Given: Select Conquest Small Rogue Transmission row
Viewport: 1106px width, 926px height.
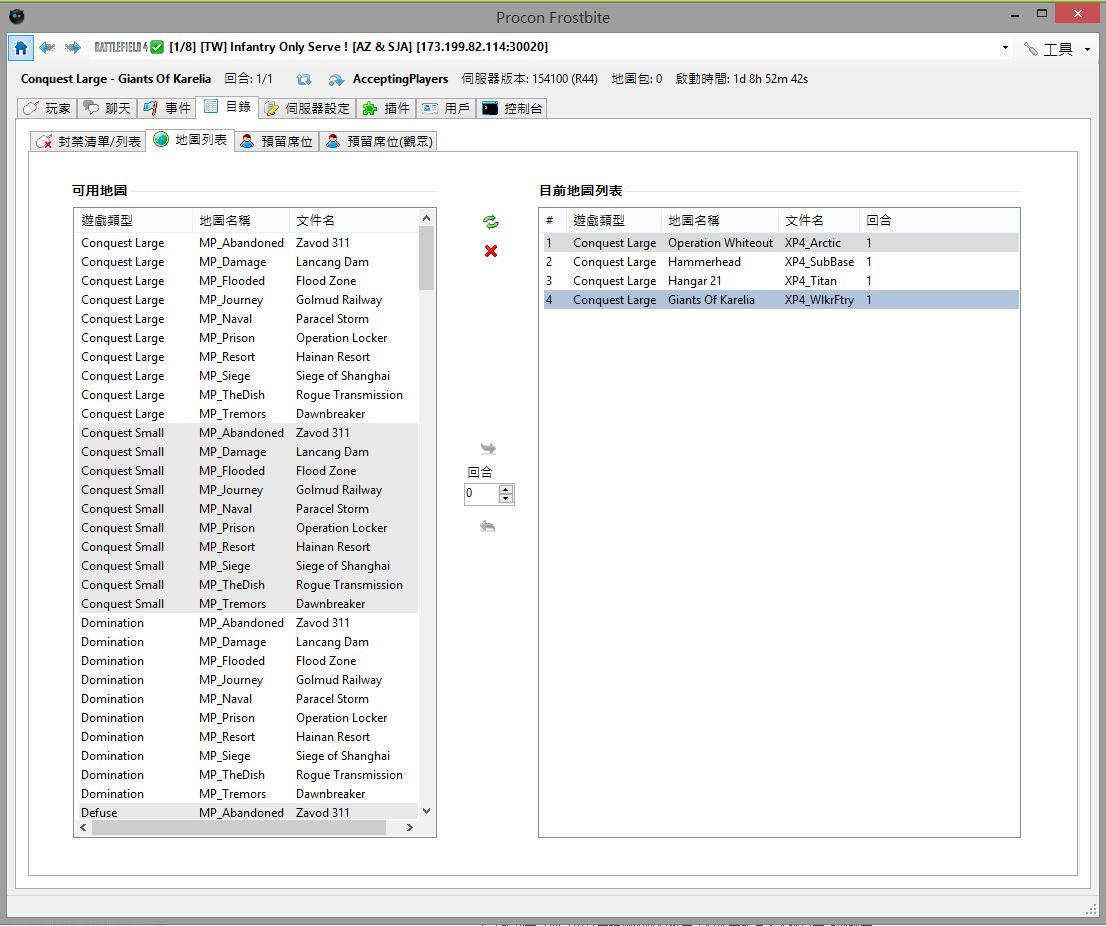Looking at the screenshot, I should coord(247,585).
